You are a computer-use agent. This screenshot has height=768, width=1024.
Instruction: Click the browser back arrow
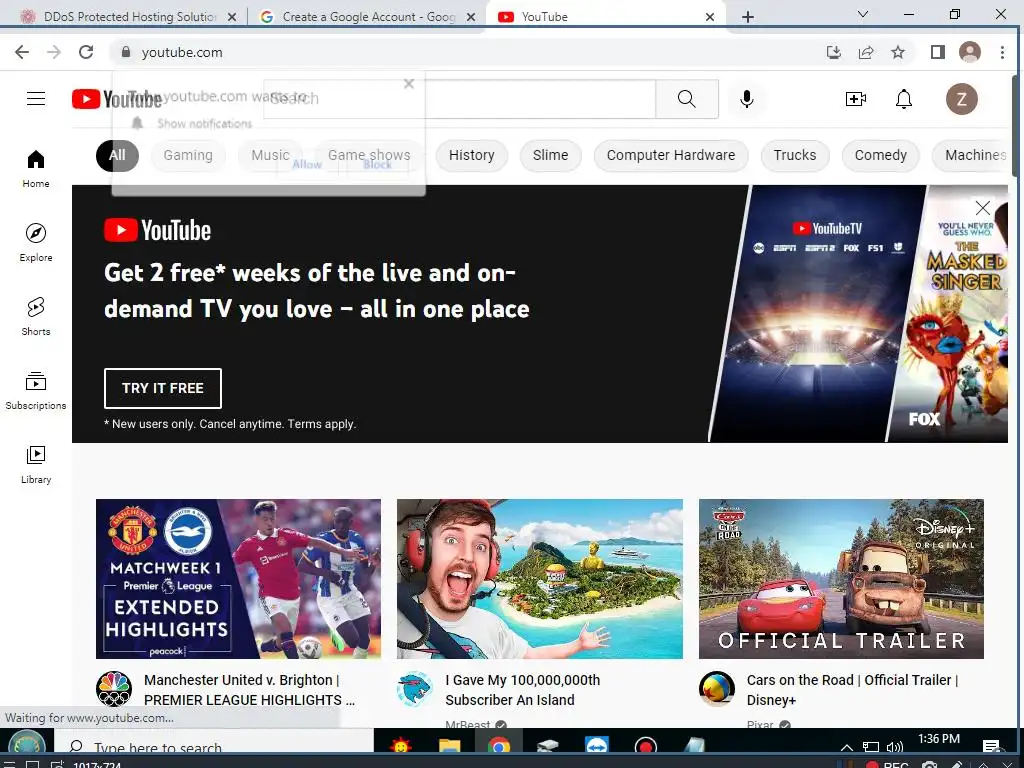[22, 52]
